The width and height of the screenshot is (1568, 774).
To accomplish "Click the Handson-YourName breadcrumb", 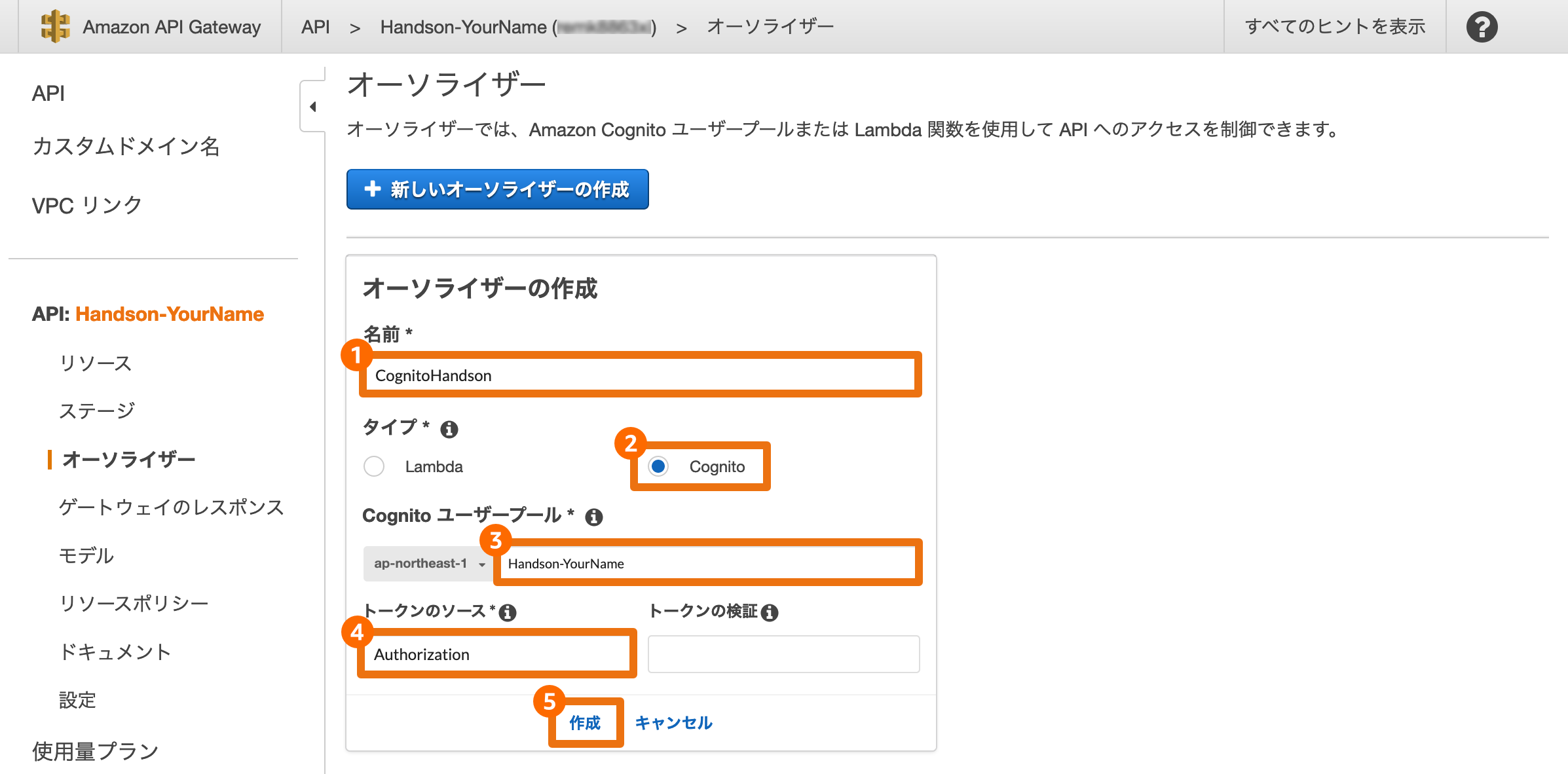I will (x=518, y=27).
